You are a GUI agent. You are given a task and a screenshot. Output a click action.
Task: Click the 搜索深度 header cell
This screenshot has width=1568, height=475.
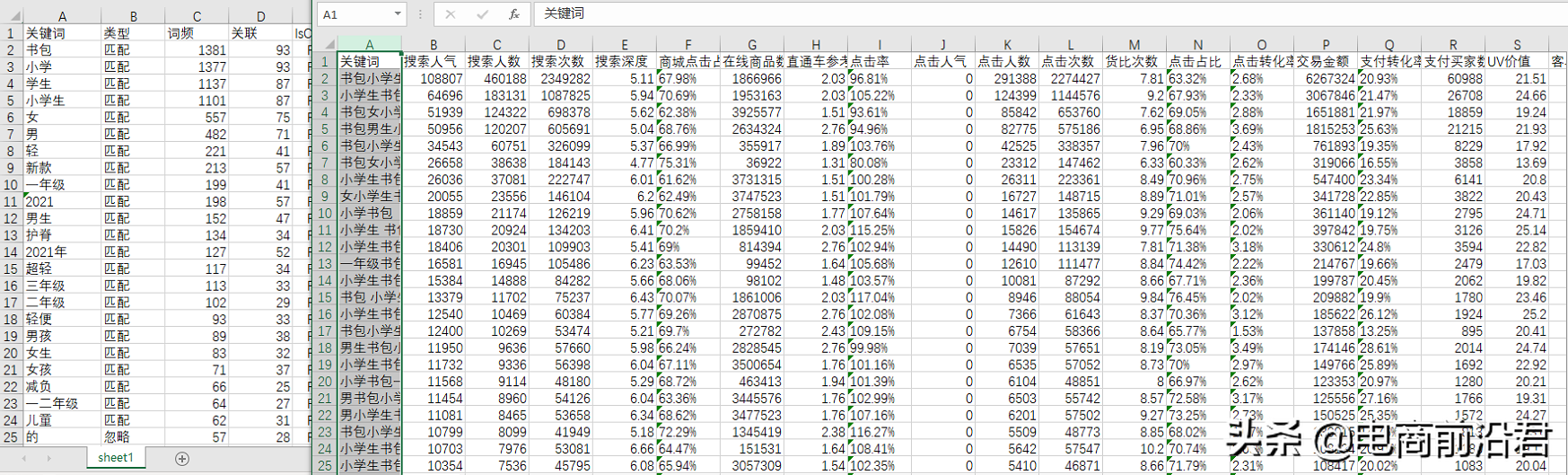(x=625, y=62)
